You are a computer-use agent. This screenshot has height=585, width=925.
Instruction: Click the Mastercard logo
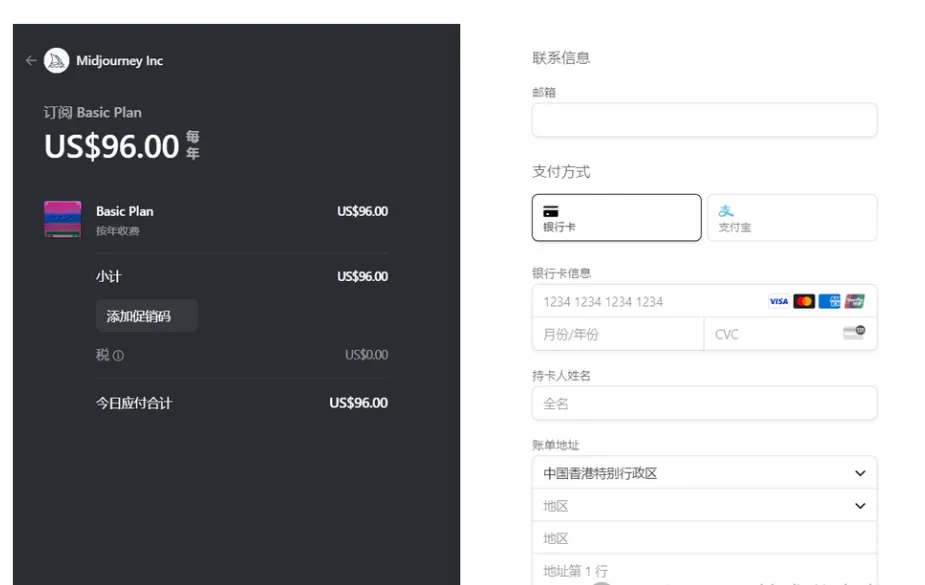click(804, 301)
